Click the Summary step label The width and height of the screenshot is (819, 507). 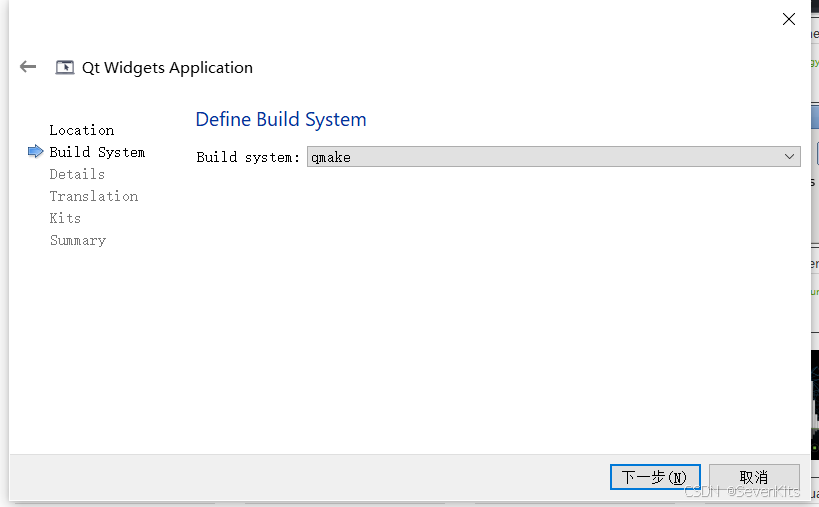(x=78, y=240)
